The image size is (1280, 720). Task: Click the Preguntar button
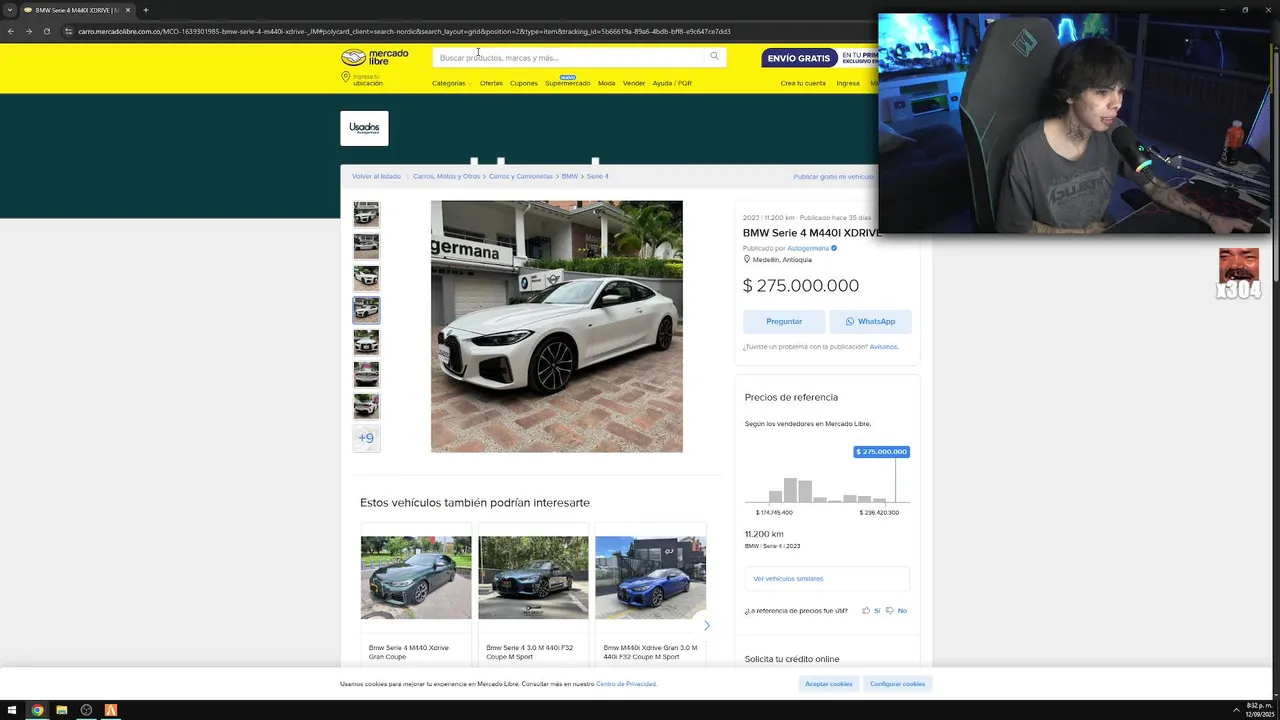784,321
